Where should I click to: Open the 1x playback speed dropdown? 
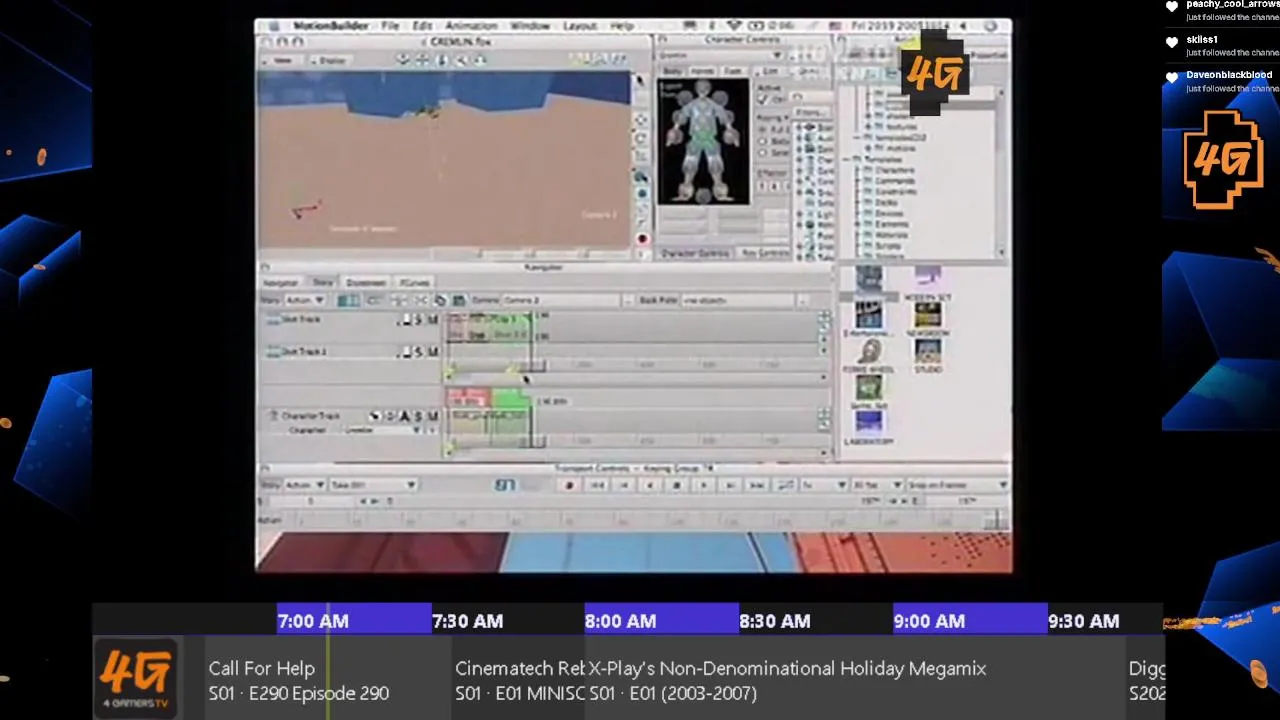click(x=823, y=485)
